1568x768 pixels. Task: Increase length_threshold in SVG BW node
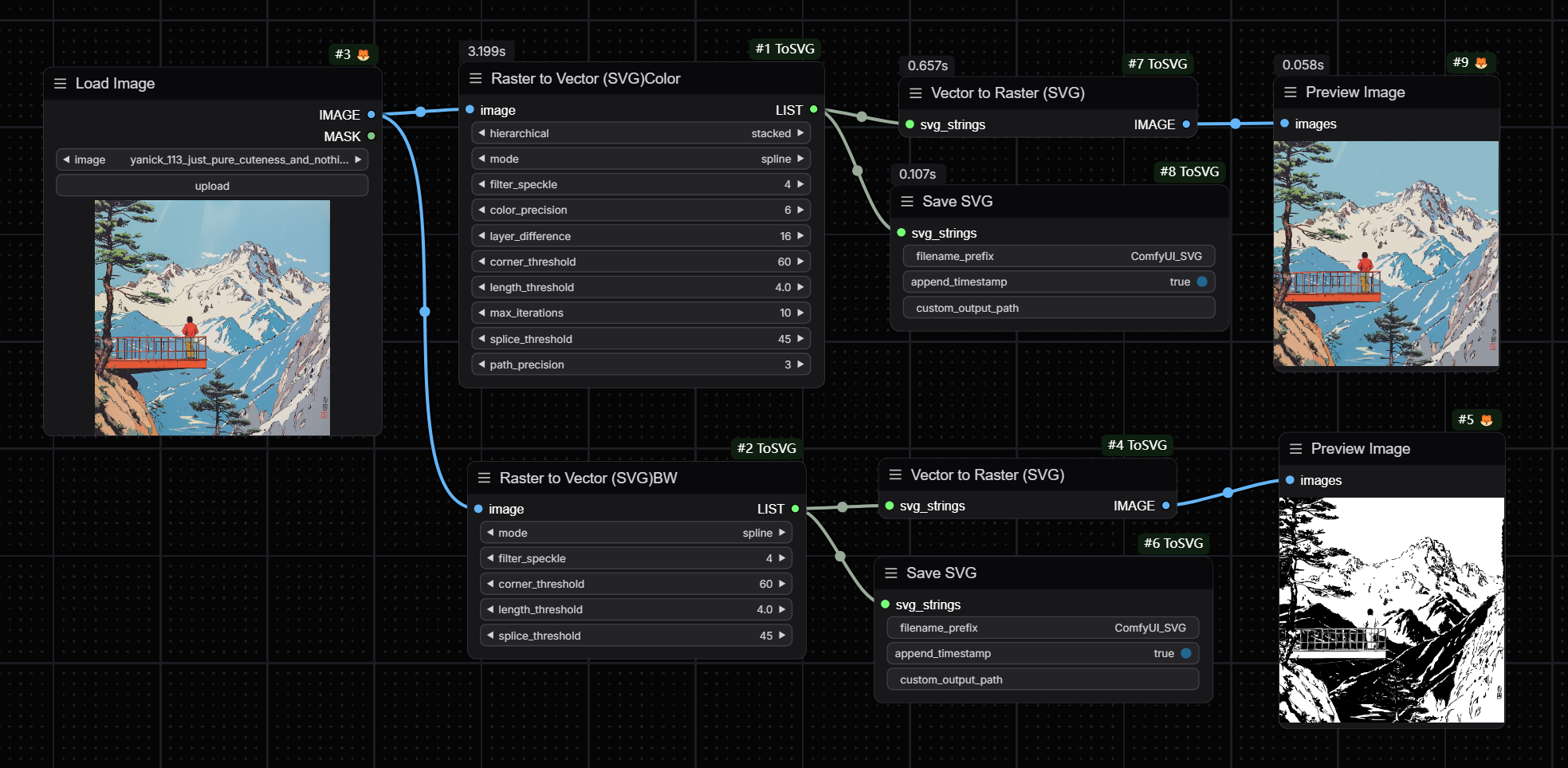pos(782,609)
